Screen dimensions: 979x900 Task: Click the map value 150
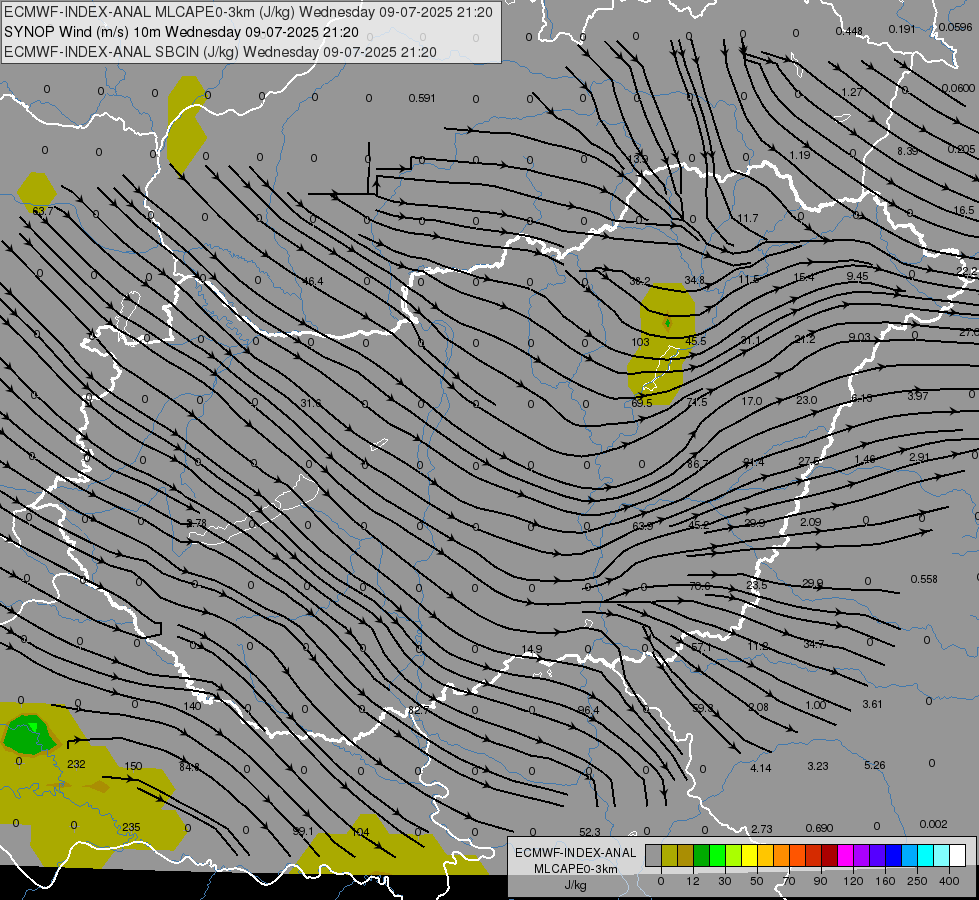click(x=133, y=766)
